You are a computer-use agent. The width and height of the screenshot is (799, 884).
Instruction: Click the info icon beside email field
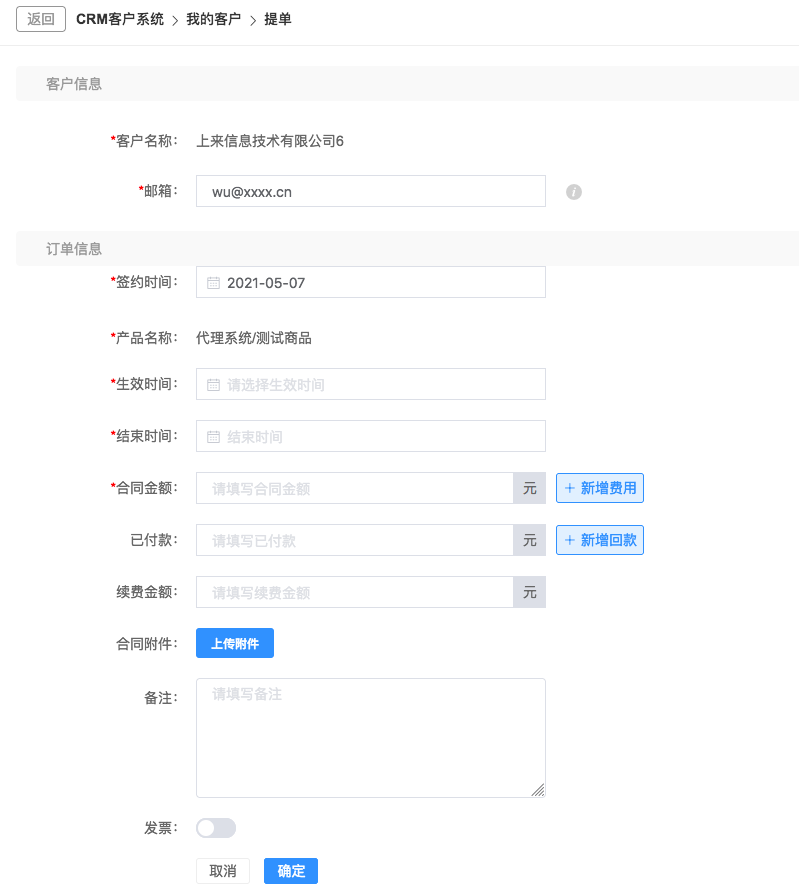click(573, 192)
